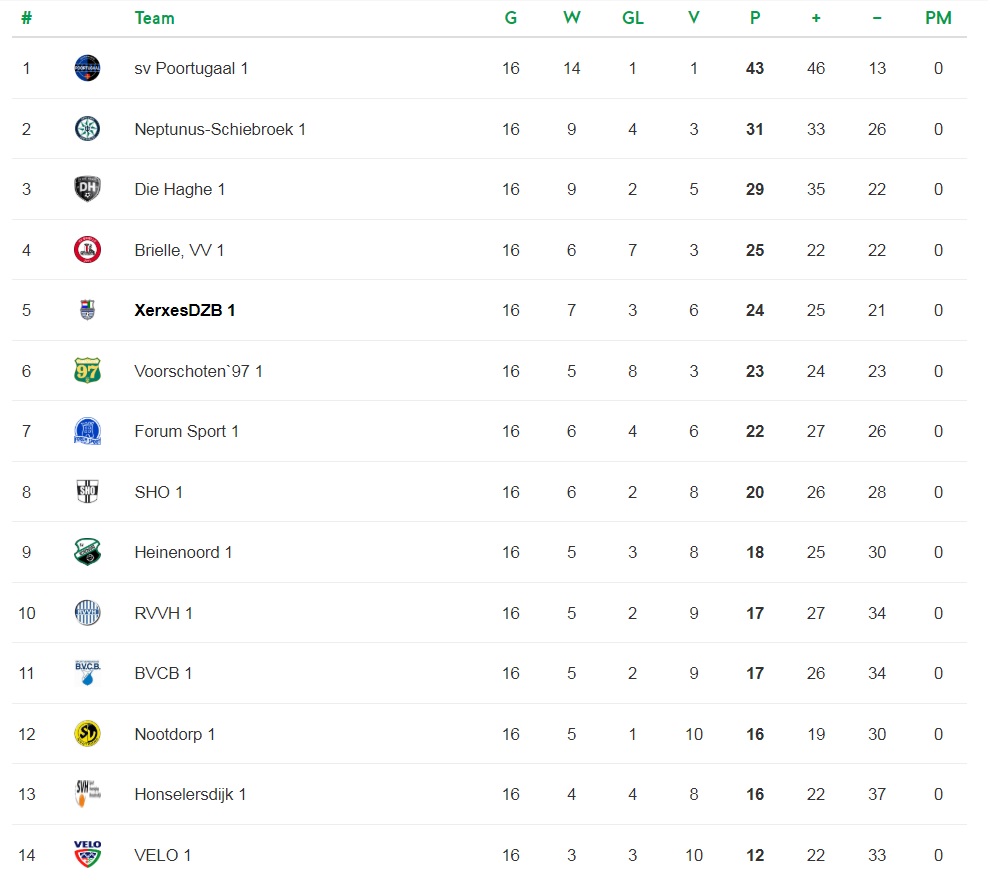Click the RVVH striped round logo
Viewport: 990px width, 892px height.
point(87,612)
